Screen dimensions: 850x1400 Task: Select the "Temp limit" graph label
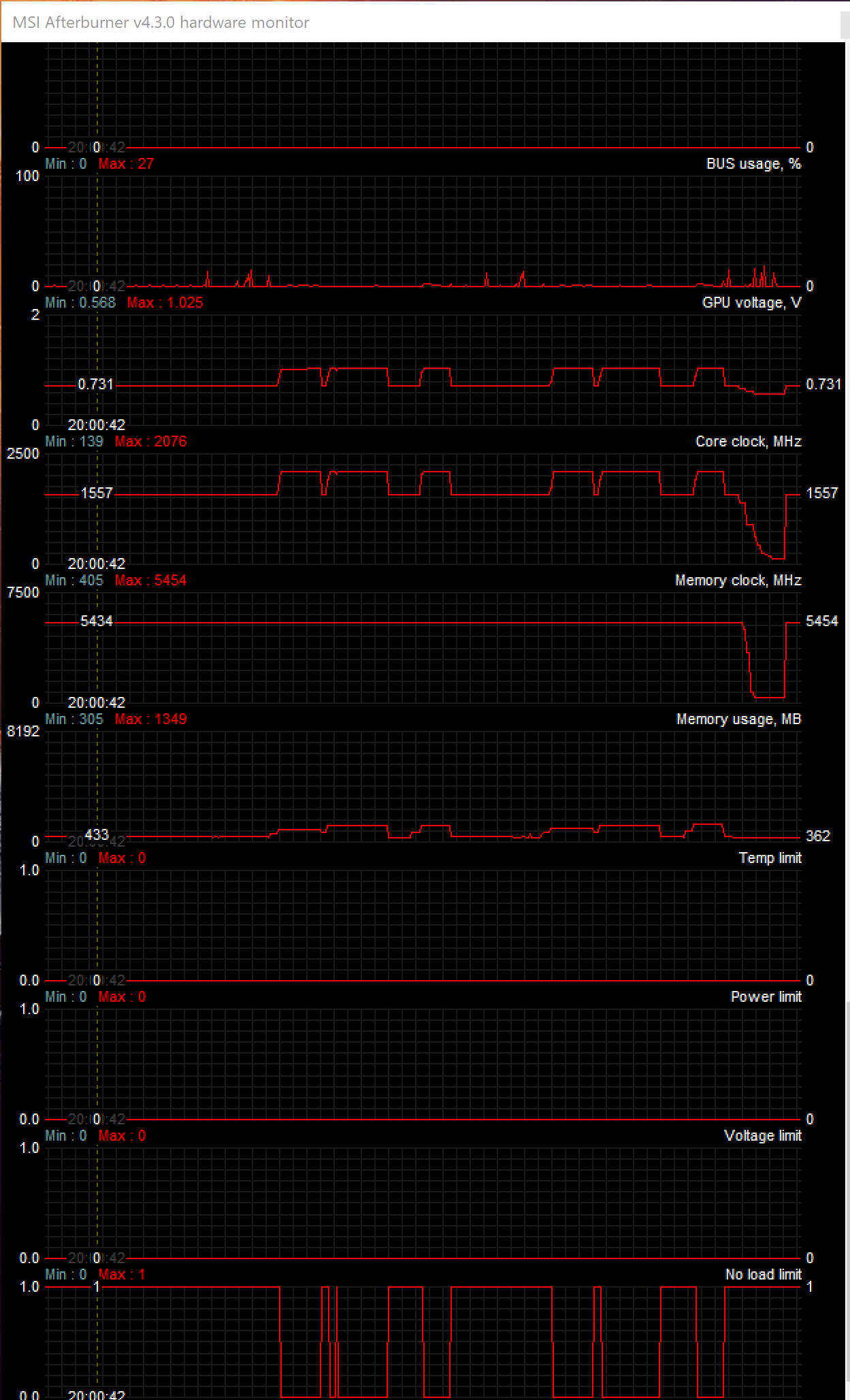pyautogui.click(x=770, y=858)
